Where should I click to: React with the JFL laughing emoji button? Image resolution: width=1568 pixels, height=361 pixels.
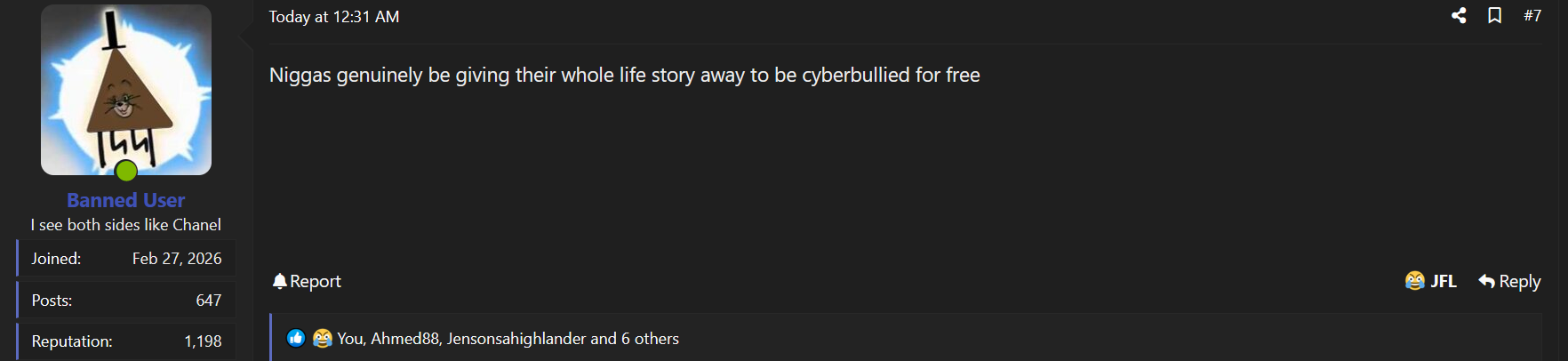click(1430, 281)
